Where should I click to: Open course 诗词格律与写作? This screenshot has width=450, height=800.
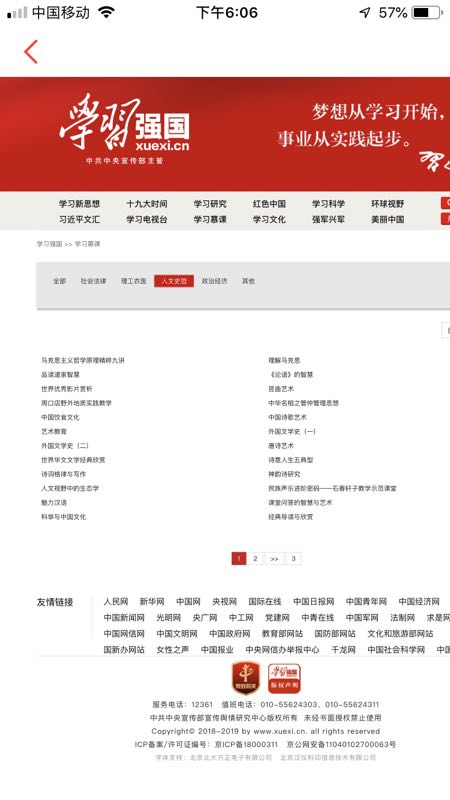tap(63, 474)
